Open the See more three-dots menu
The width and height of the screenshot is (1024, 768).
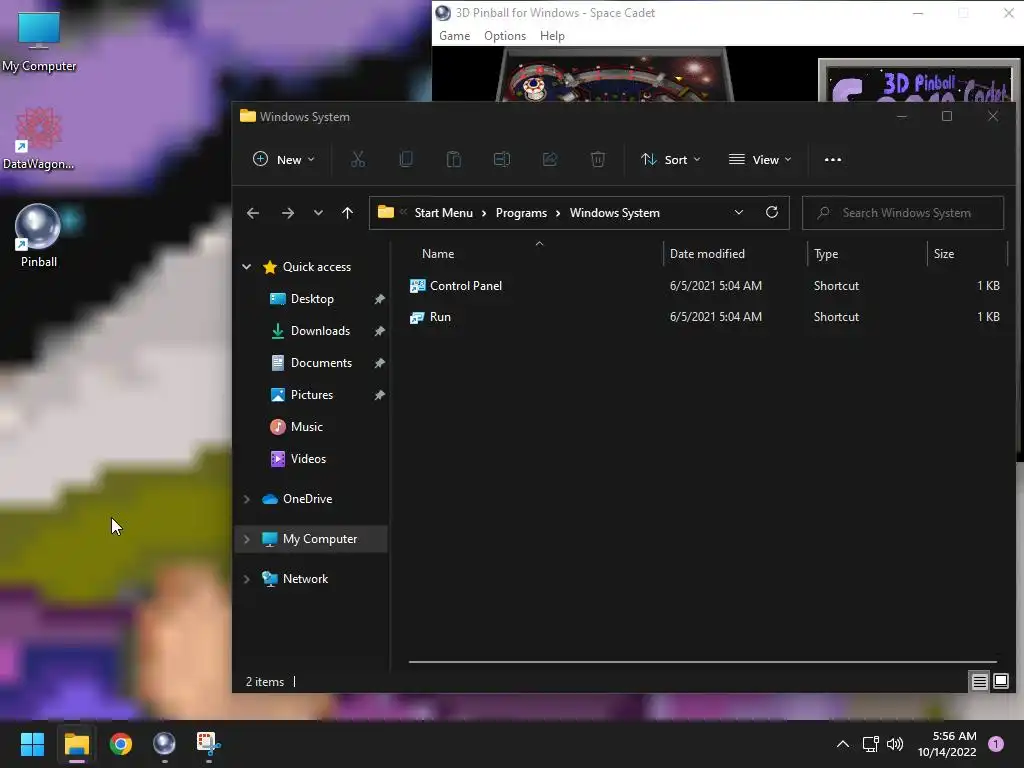tap(833, 159)
